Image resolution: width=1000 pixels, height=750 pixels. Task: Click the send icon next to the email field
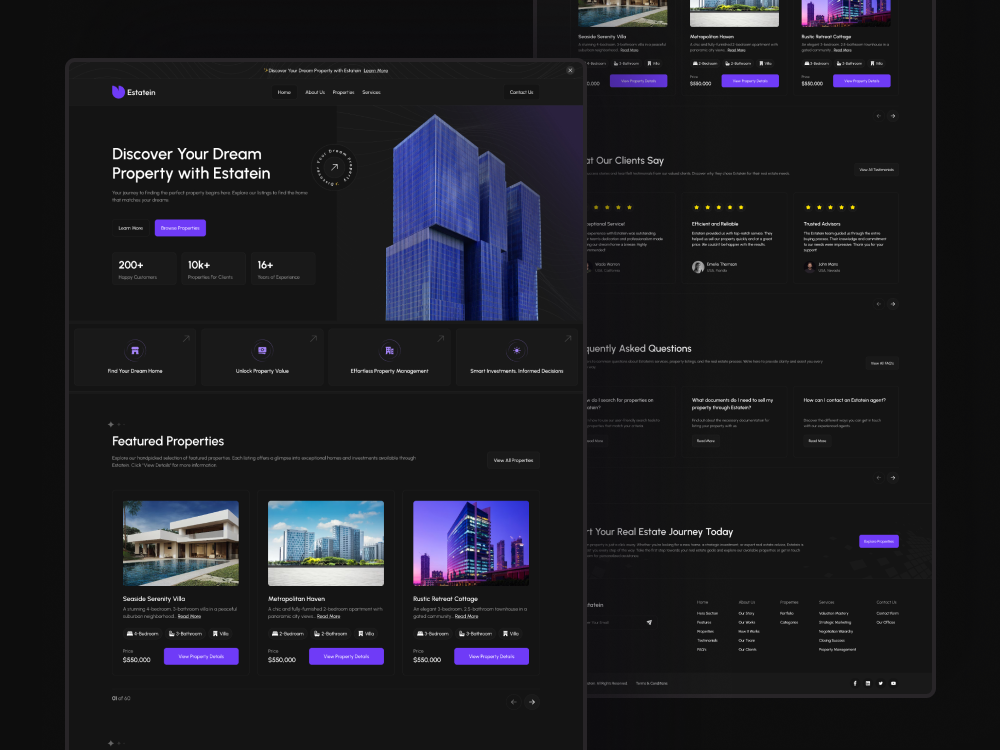(x=649, y=621)
